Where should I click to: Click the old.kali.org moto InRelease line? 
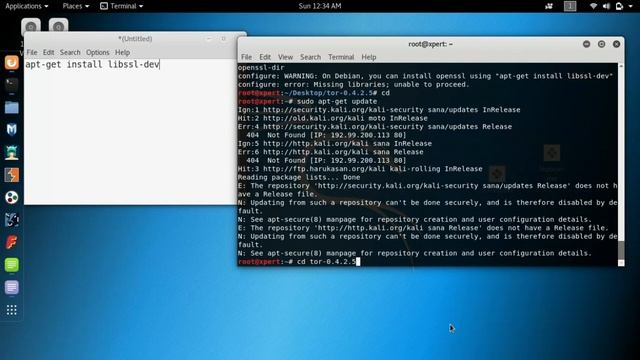coord(333,118)
